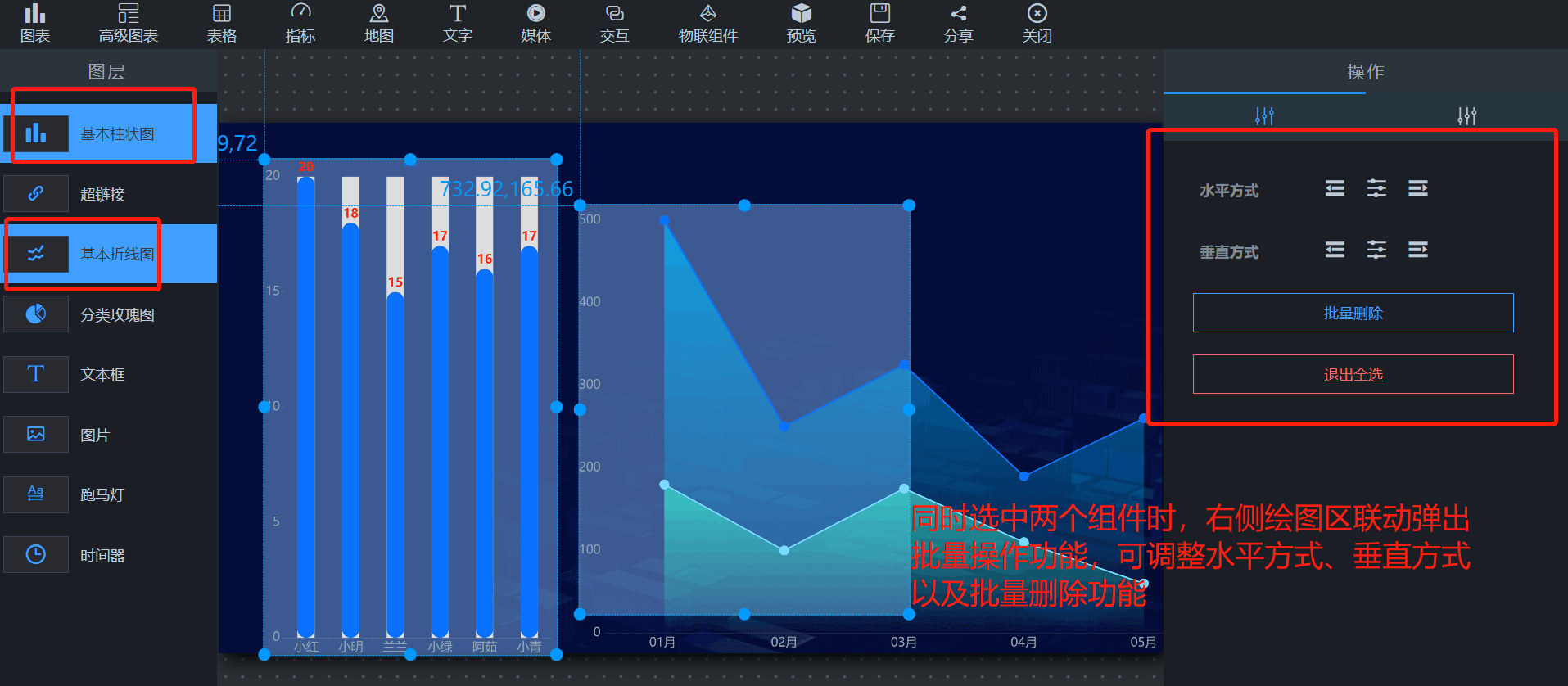
Task: Click the 批量删除 batch delete button
Action: coord(1353,313)
